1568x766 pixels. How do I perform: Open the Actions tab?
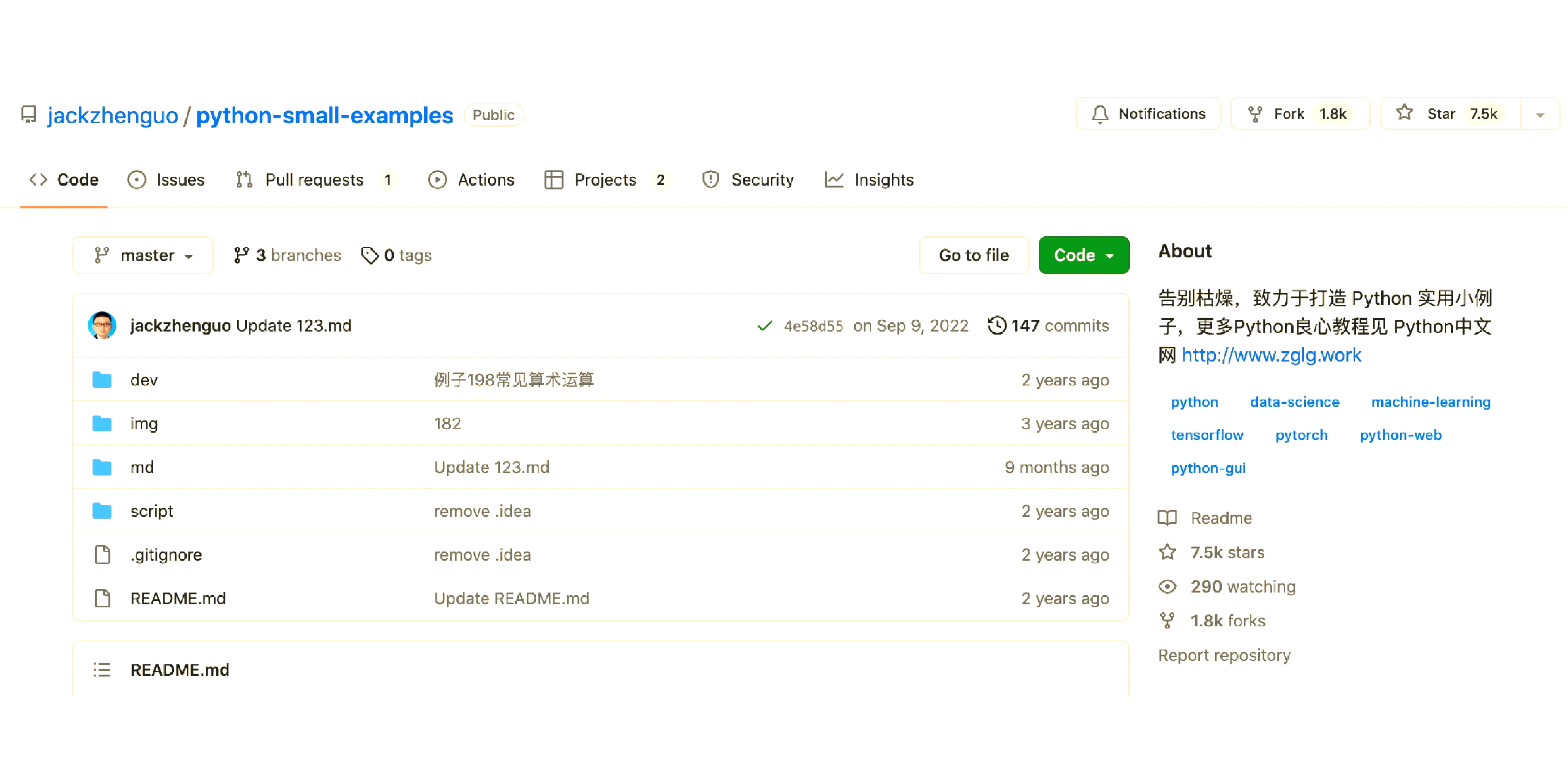coord(471,180)
